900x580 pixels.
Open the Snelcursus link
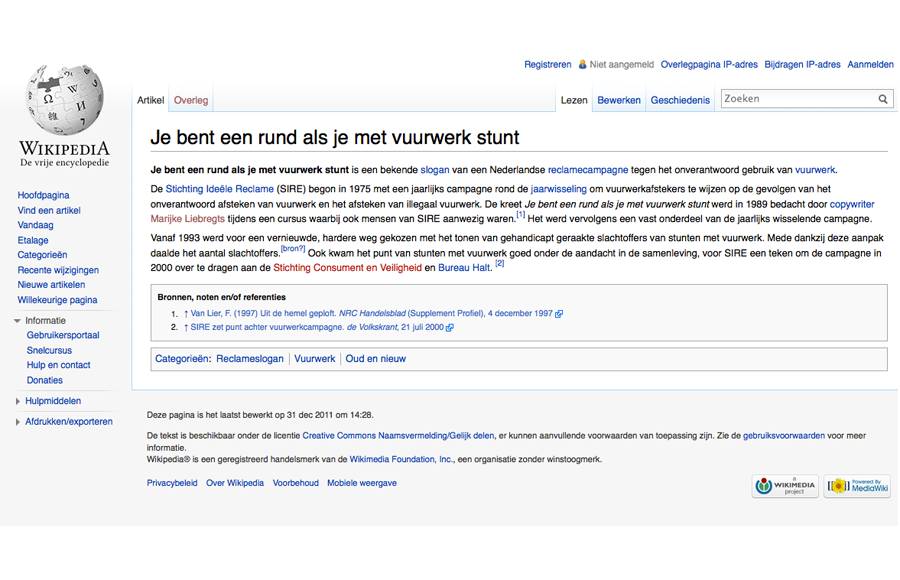(x=49, y=350)
